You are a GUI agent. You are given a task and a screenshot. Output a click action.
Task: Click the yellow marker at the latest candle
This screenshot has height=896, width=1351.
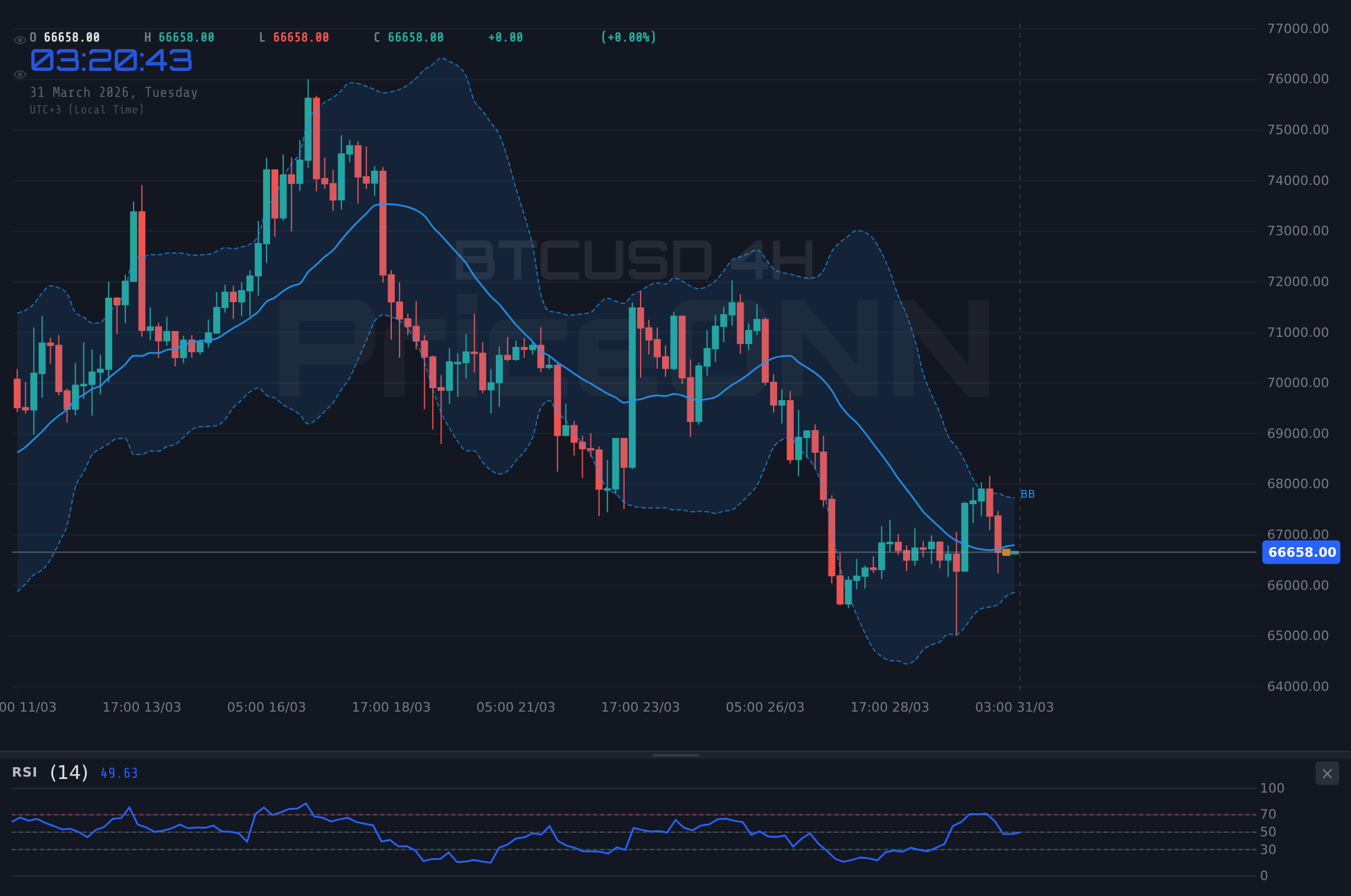click(x=1005, y=553)
